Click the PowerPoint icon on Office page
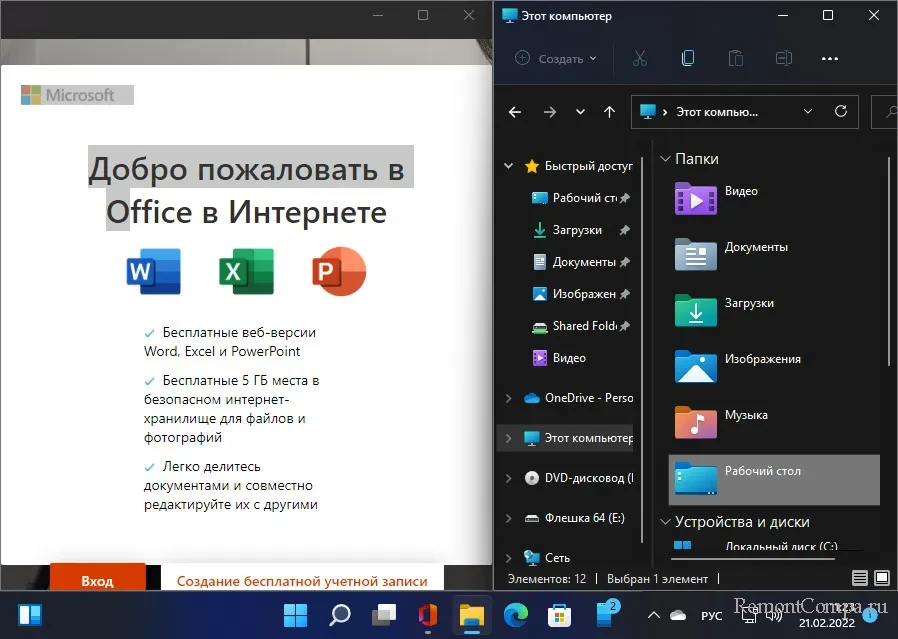This screenshot has height=639, width=898. coord(338,271)
